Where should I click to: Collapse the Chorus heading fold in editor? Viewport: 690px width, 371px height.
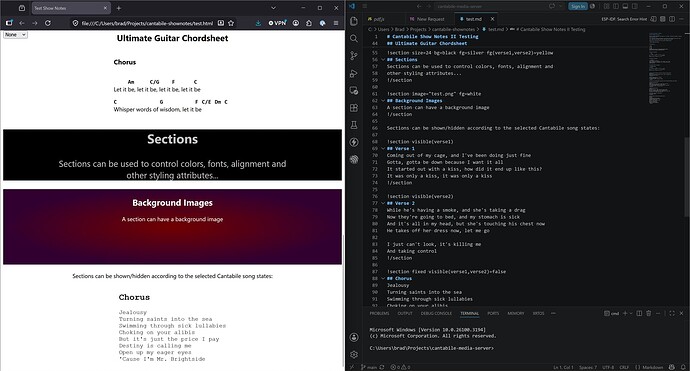click(x=383, y=279)
